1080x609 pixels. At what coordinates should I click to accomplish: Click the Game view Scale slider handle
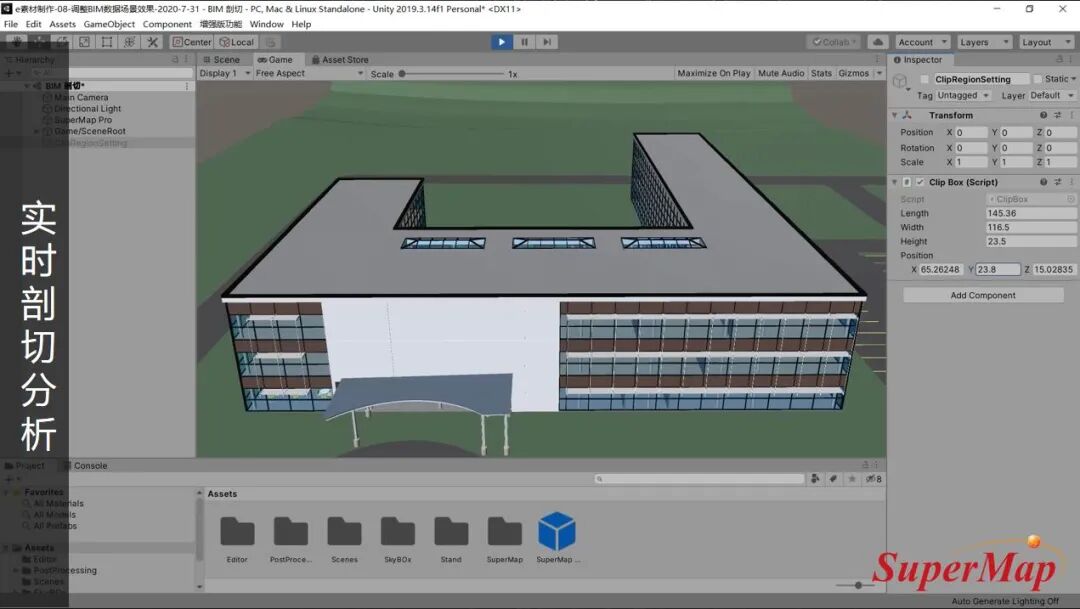(x=402, y=74)
